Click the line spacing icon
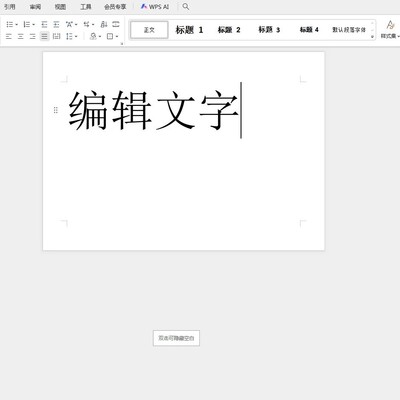The image size is (400, 400). (x=69, y=36)
